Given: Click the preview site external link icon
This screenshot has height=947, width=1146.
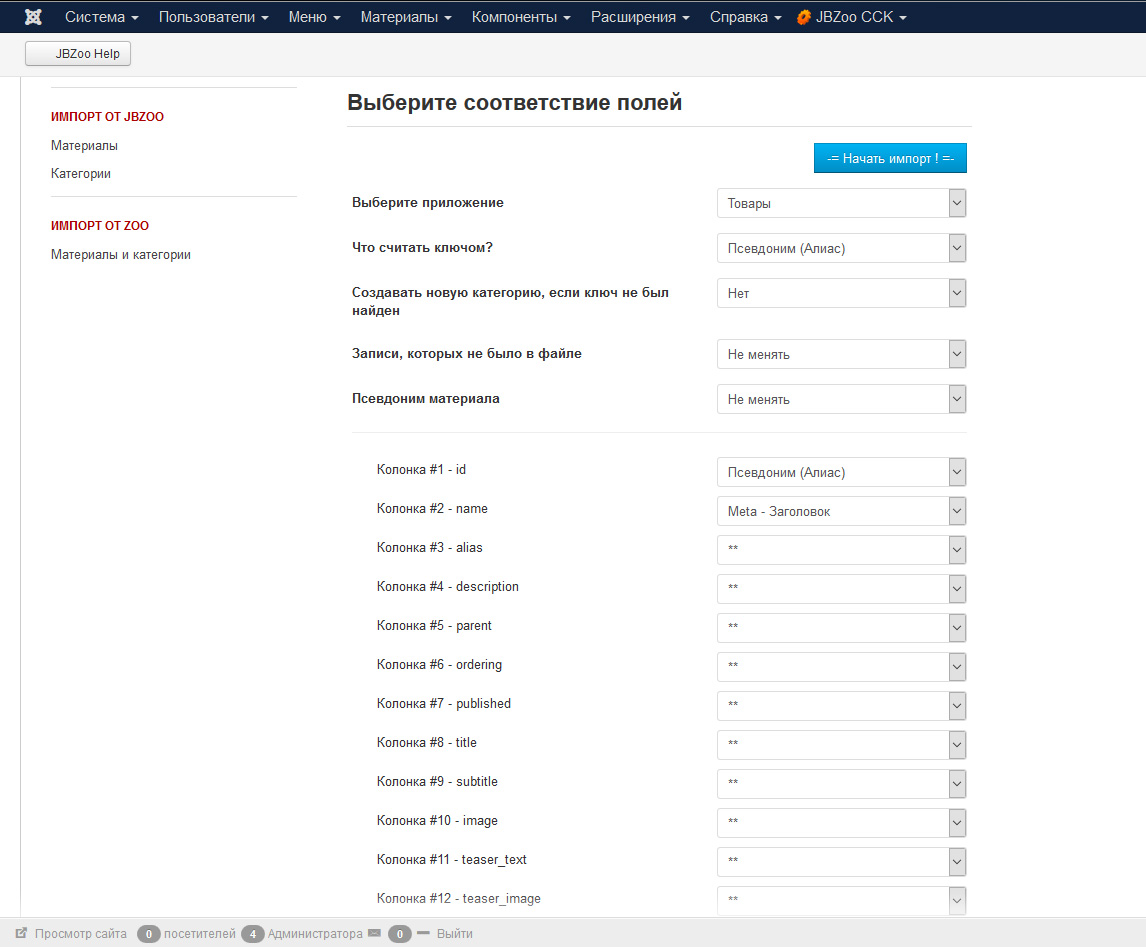Looking at the screenshot, I should pyautogui.click(x=21, y=934).
